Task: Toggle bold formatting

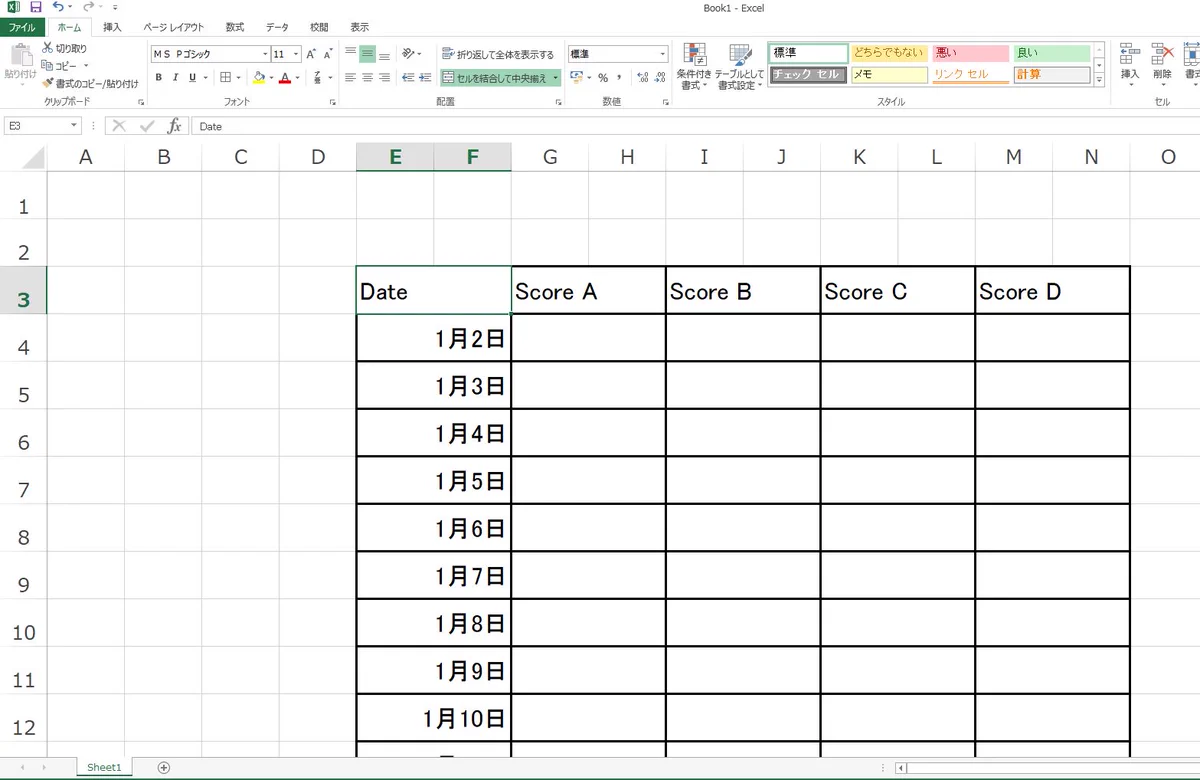Action: (158, 77)
